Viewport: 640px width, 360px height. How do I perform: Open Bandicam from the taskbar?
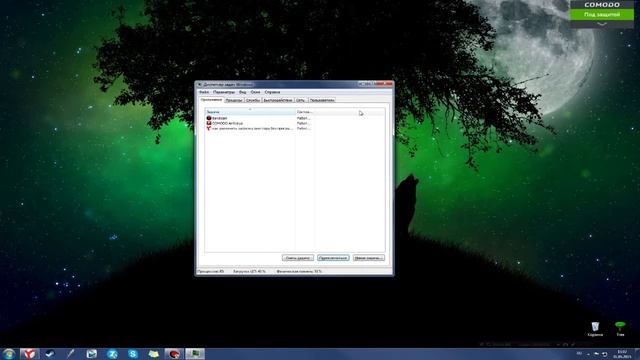[x=174, y=354]
